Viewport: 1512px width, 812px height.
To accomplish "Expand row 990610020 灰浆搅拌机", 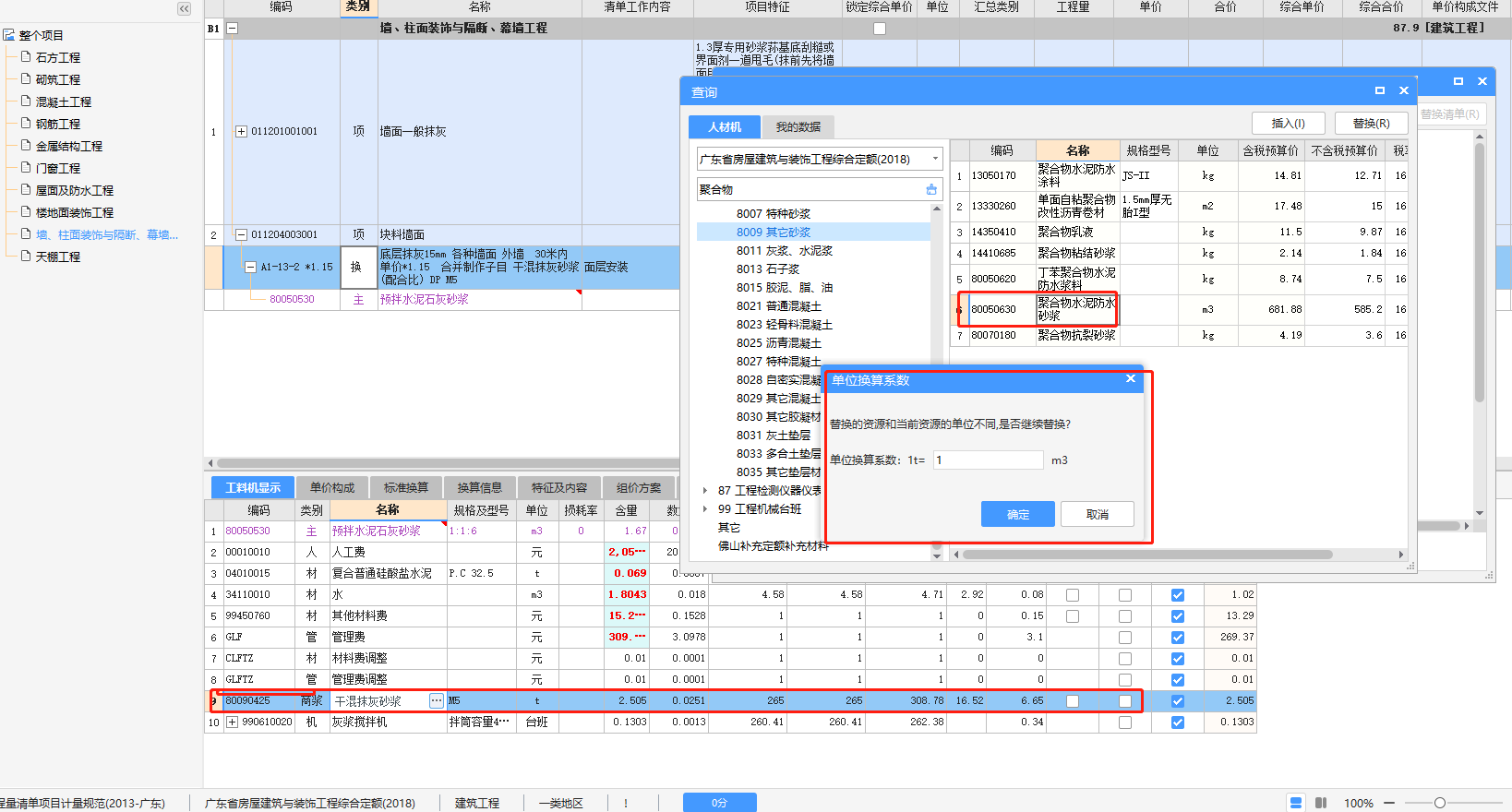I will click(233, 722).
